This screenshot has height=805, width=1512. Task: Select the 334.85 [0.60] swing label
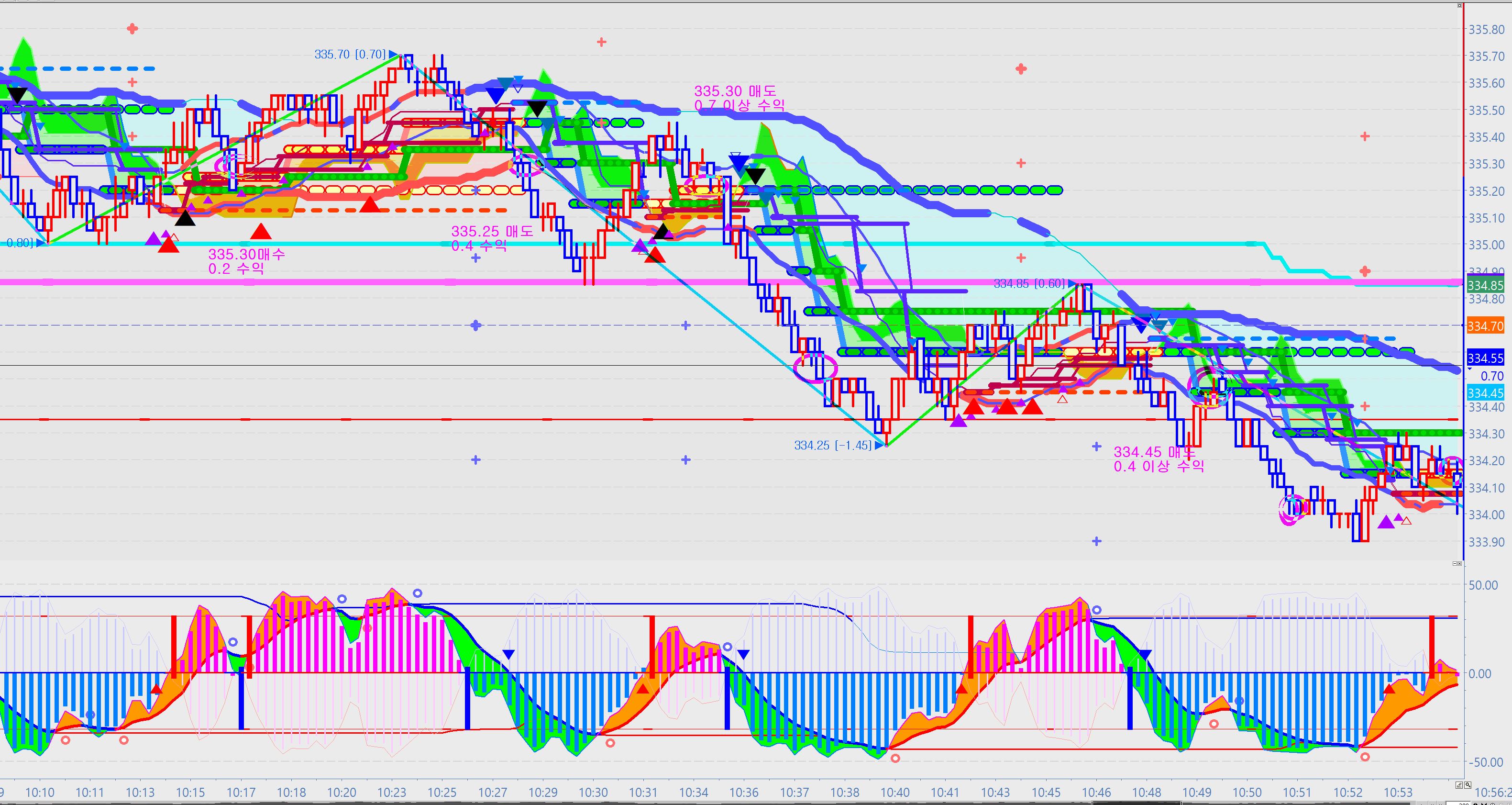coord(1029,284)
